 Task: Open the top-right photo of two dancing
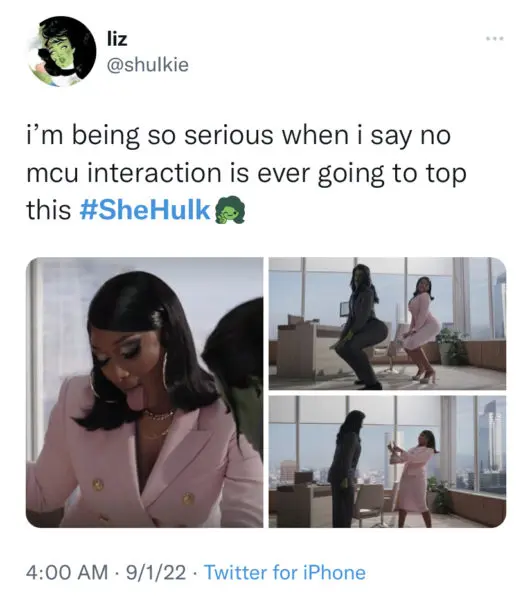tap(387, 324)
